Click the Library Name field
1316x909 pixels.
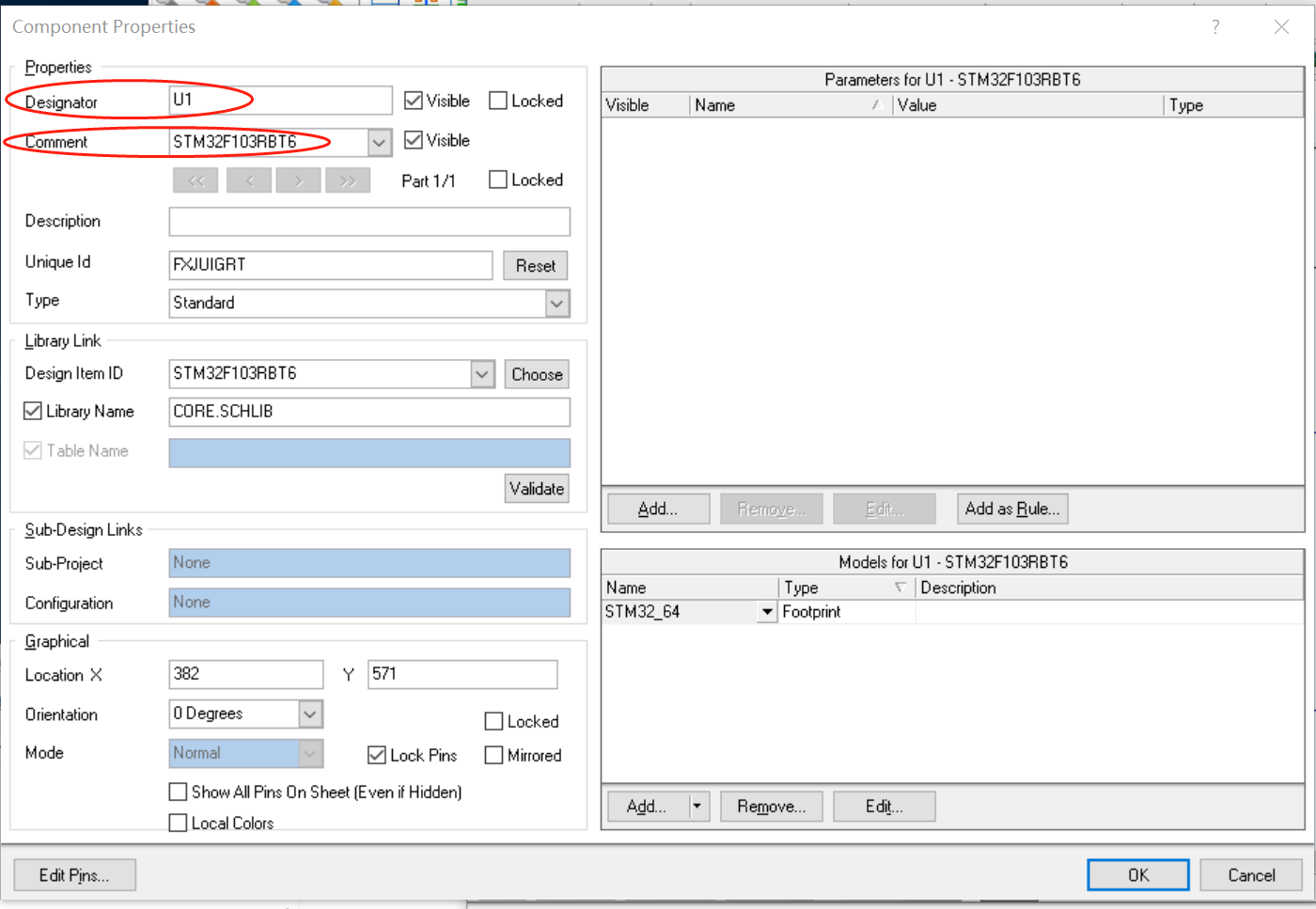tap(369, 412)
